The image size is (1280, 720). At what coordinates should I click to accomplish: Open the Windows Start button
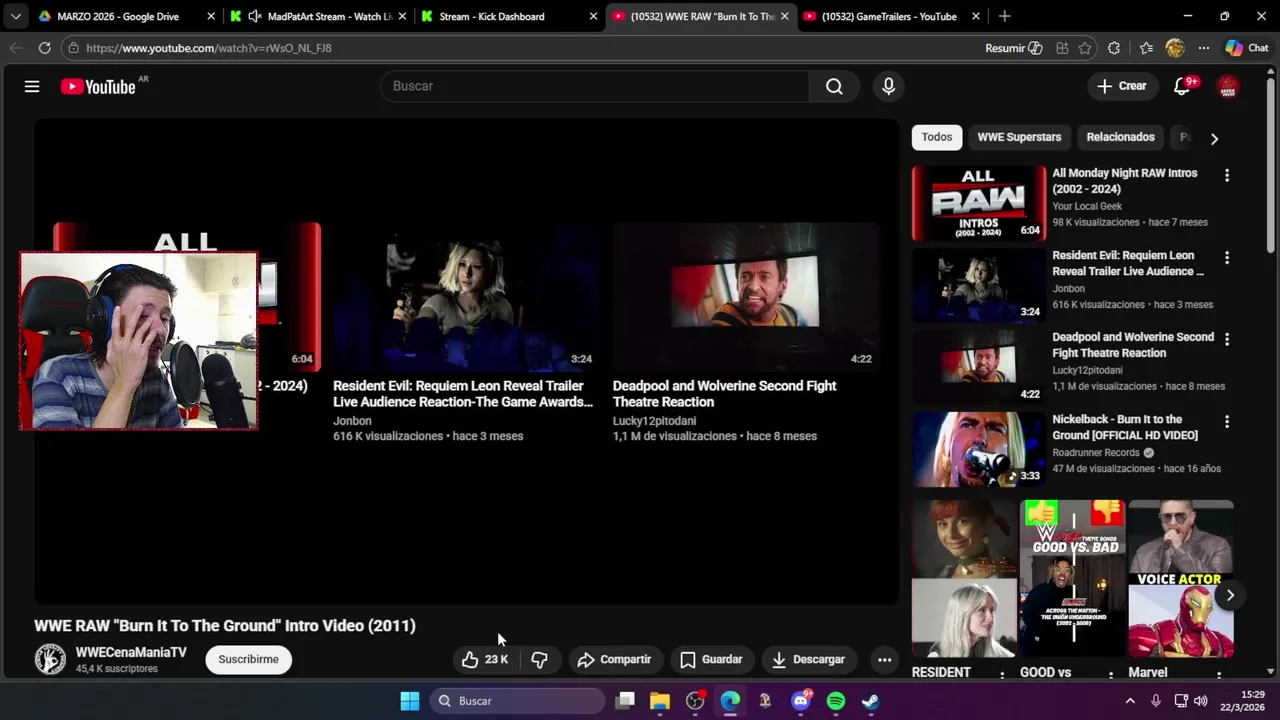coord(410,701)
